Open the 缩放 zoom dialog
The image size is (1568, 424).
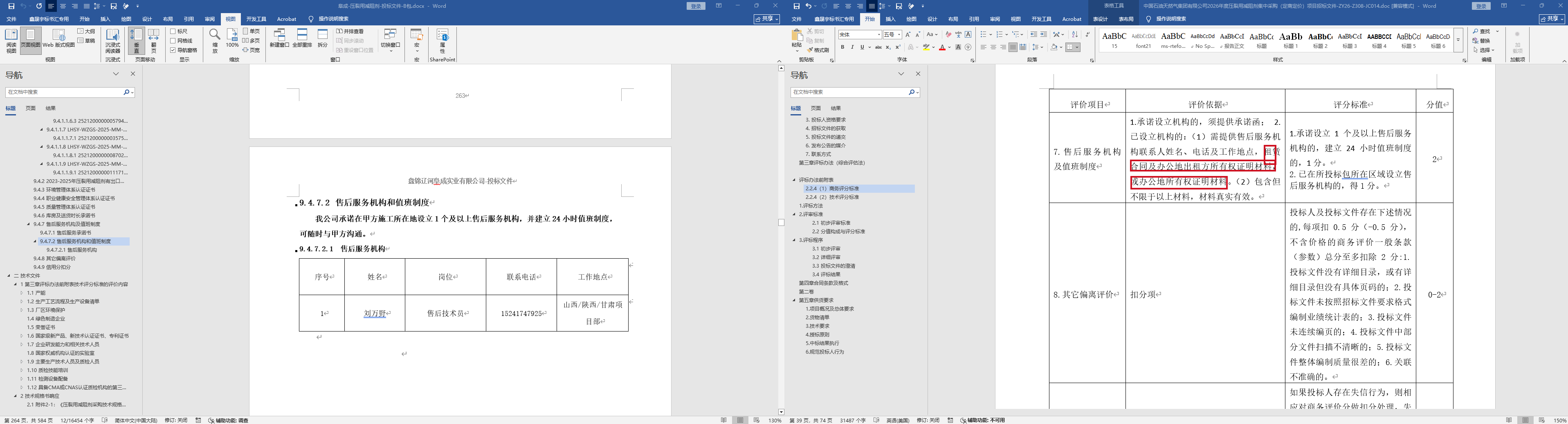click(x=215, y=41)
